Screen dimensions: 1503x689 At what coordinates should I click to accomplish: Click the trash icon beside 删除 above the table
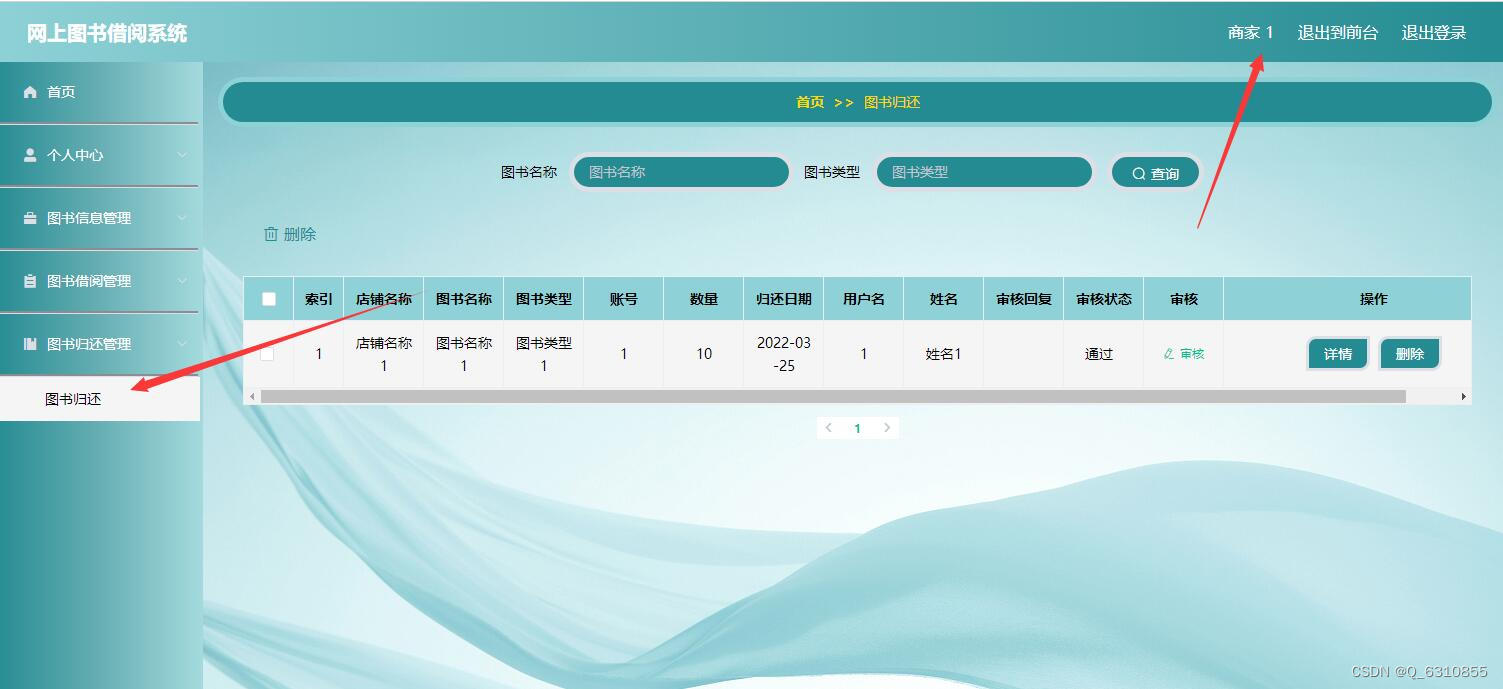point(271,234)
